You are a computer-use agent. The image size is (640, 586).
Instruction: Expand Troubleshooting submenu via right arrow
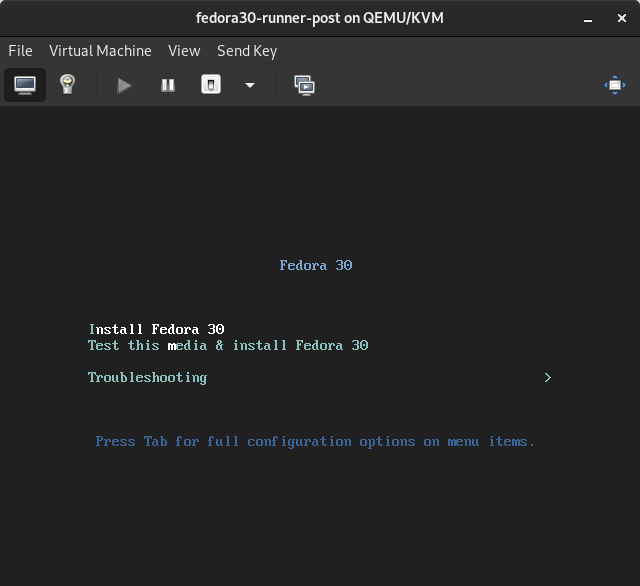point(547,377)
